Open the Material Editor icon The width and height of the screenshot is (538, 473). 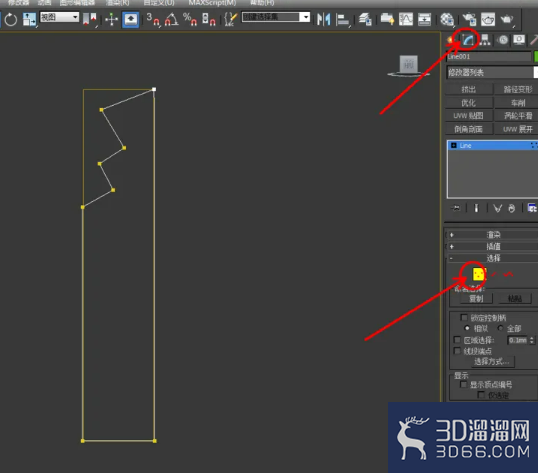click(447, 20)
